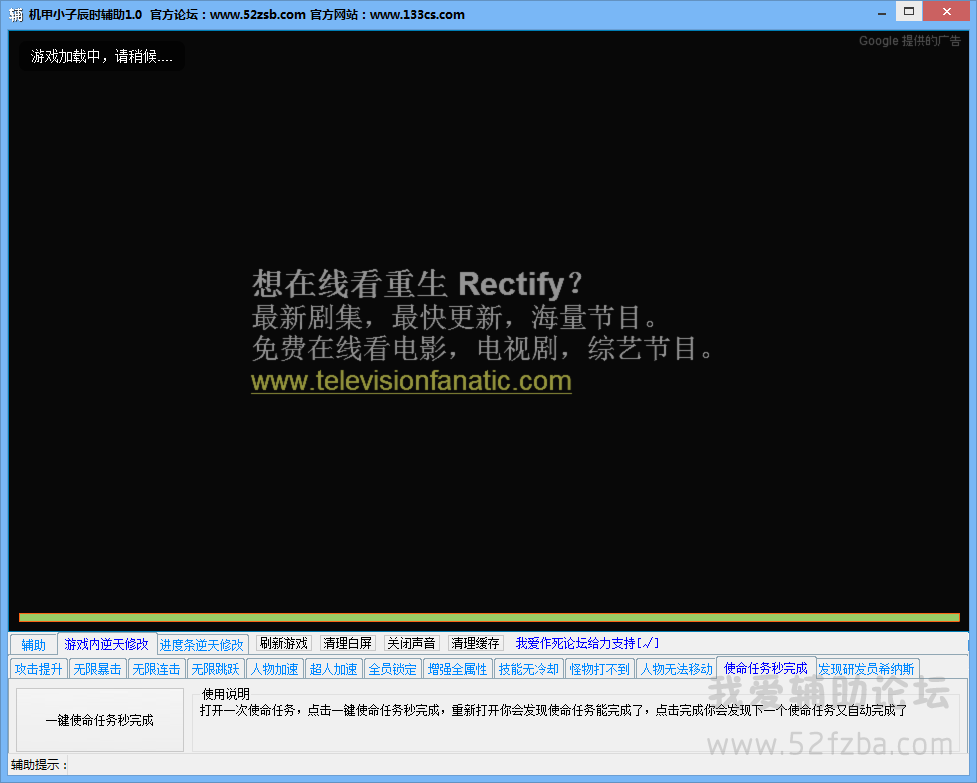
Task: Close the 机甲小子辰时辅助 window
Action: click(946, 11)
